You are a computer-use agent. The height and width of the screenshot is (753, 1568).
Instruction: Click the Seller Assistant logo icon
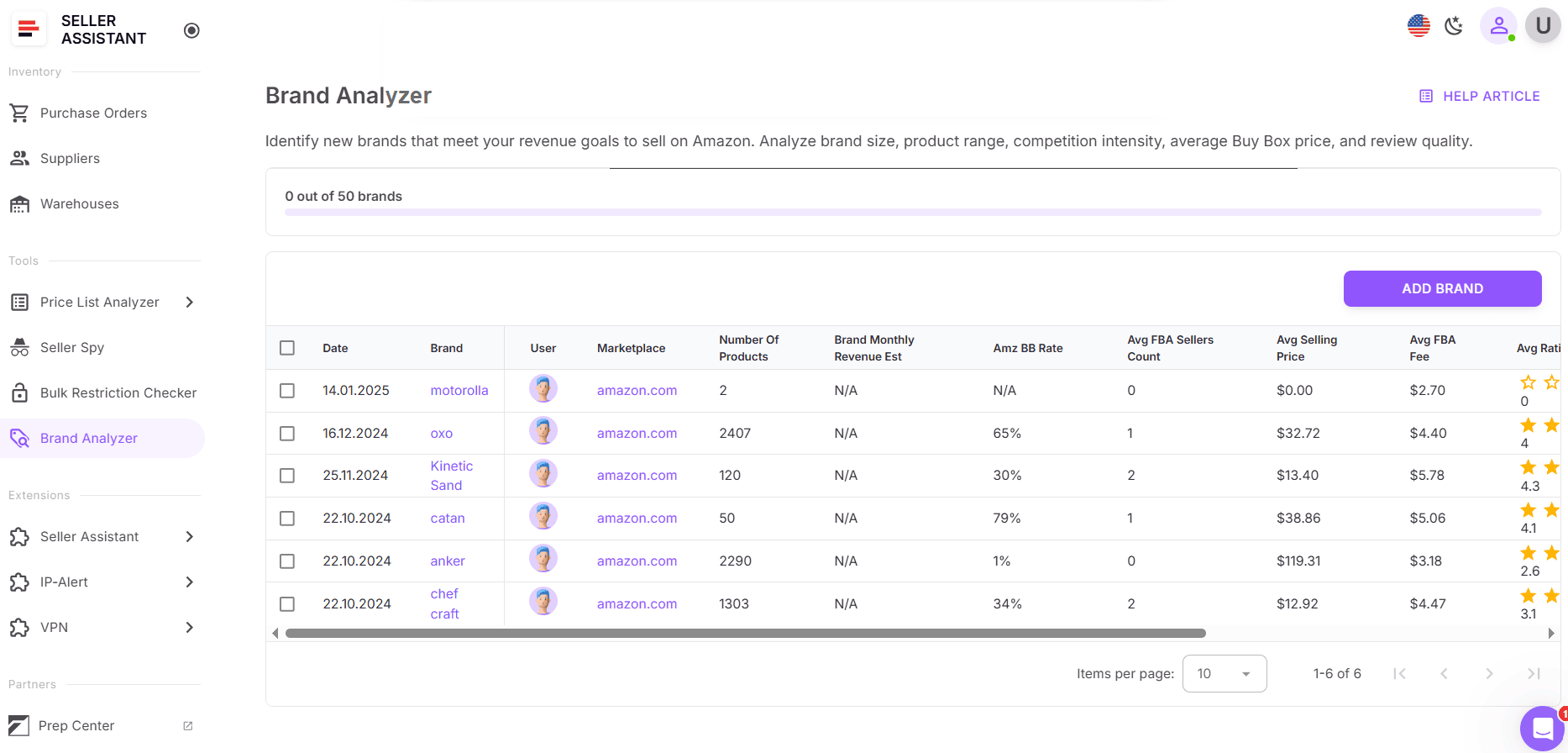29,29
